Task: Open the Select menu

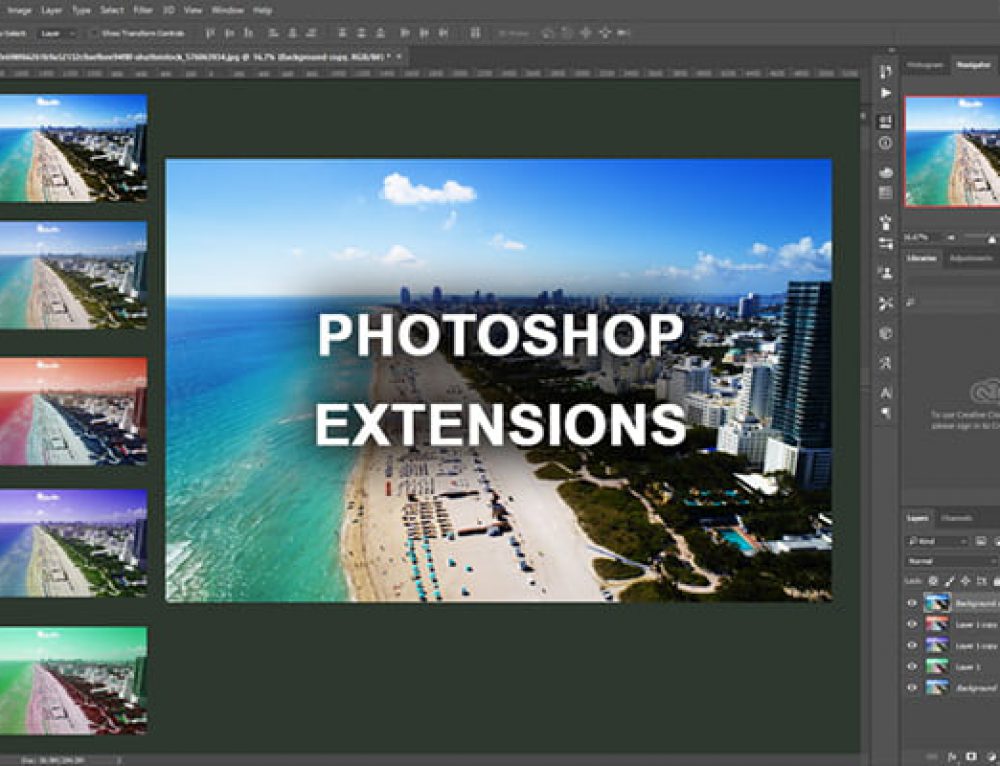Action: (112, 10)
